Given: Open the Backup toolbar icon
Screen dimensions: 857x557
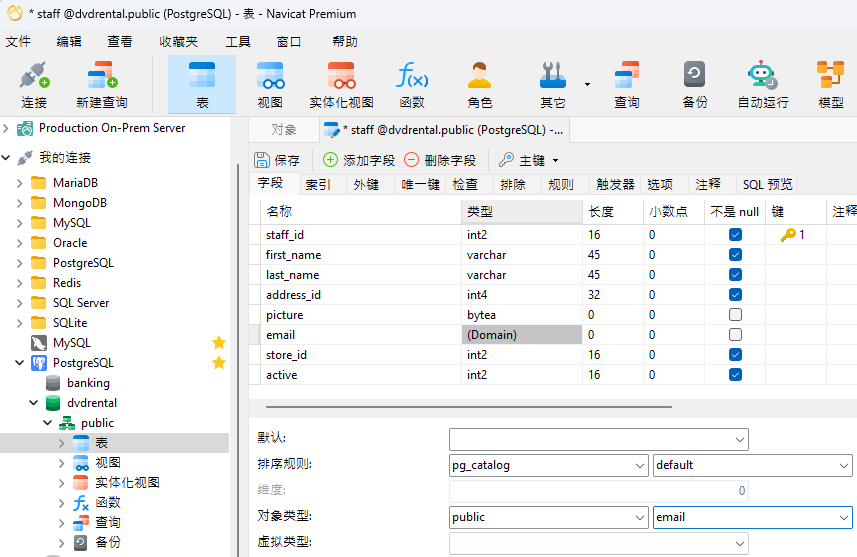Looking at the screenshot, I should coord(694,75).
